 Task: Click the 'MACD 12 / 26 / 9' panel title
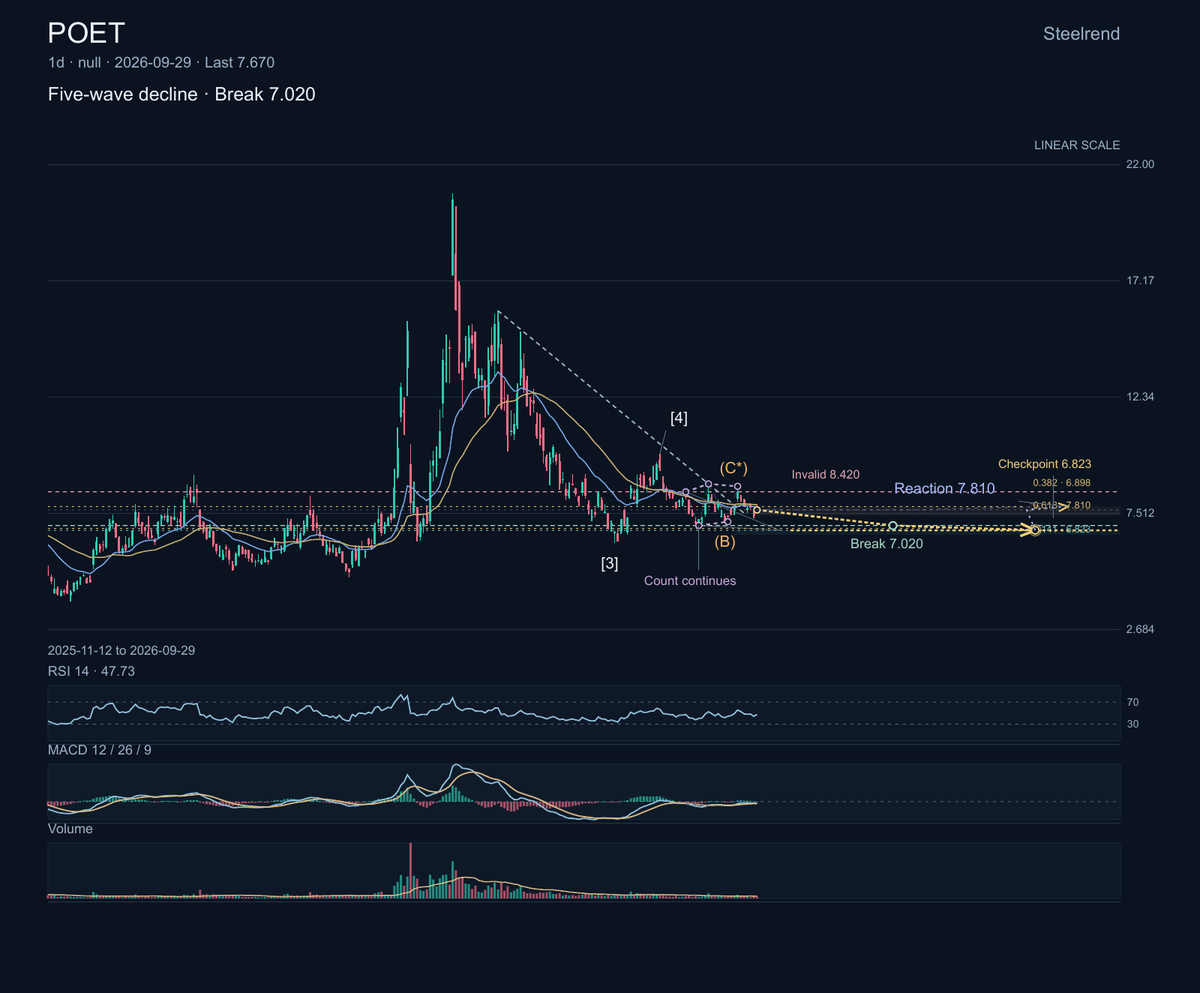pos(99,749)
